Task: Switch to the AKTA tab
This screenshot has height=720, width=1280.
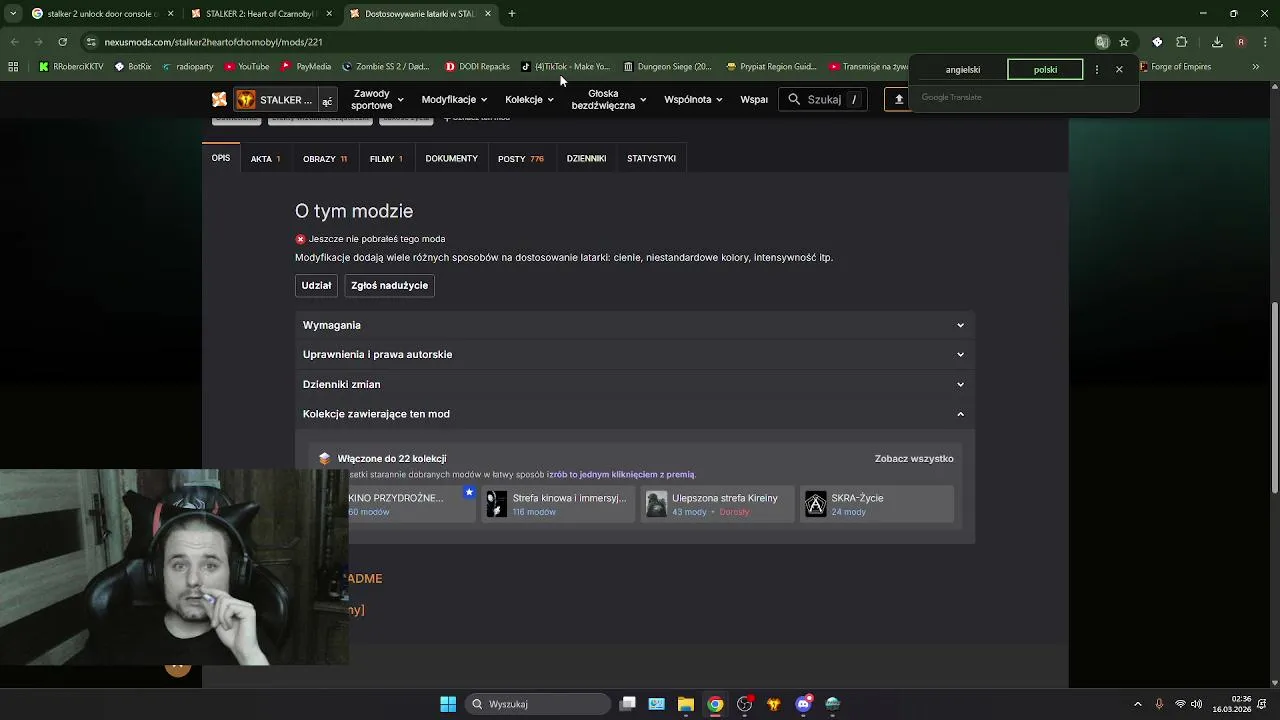Action: point(265,158)
